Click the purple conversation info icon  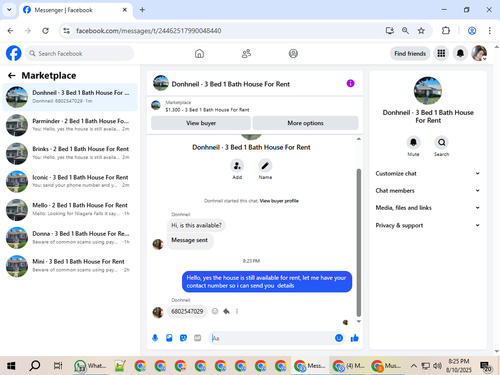[350, 83]
